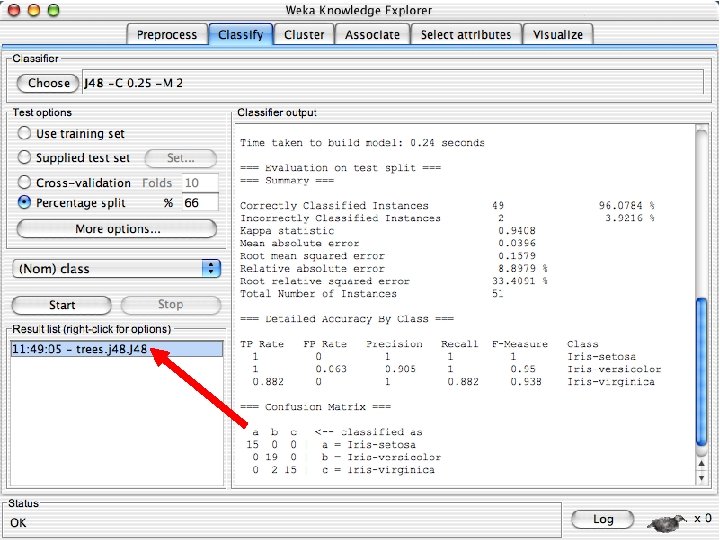
Task: Click the scrollbar down arrow in classifier output
Action: (x=701, y=478)
